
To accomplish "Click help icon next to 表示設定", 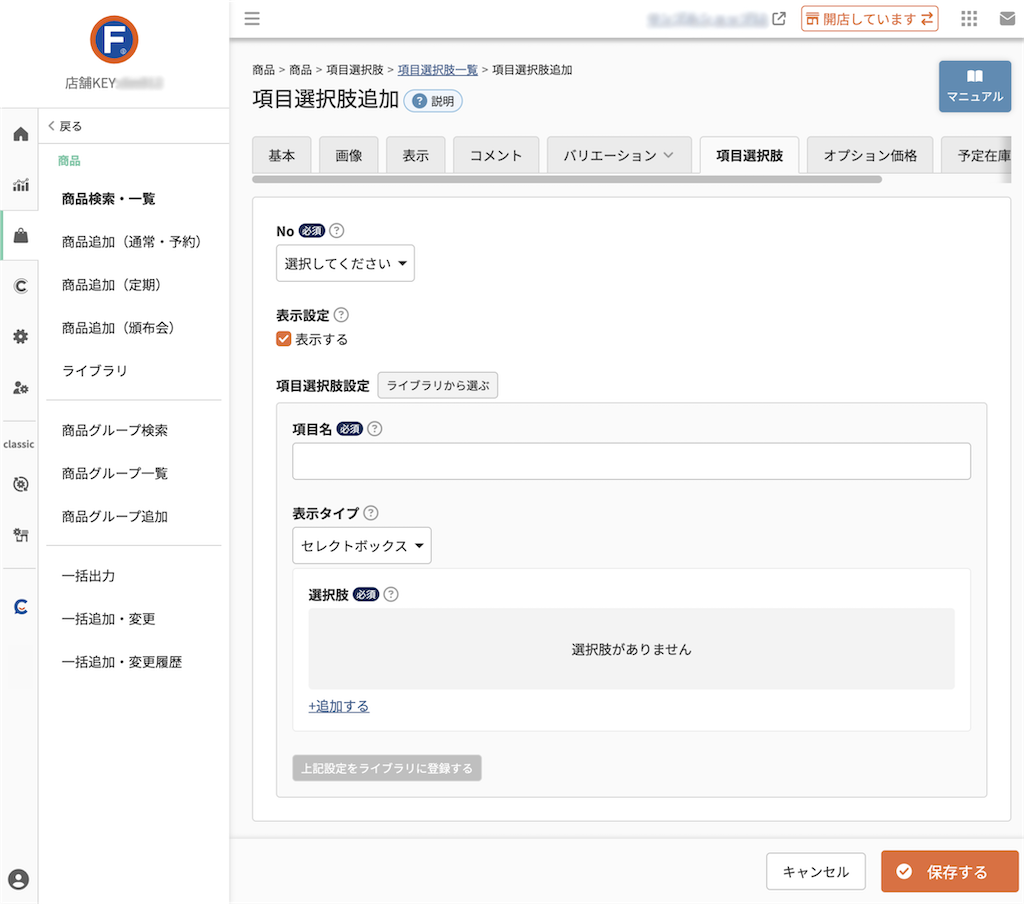I will (x=341, y=315).
